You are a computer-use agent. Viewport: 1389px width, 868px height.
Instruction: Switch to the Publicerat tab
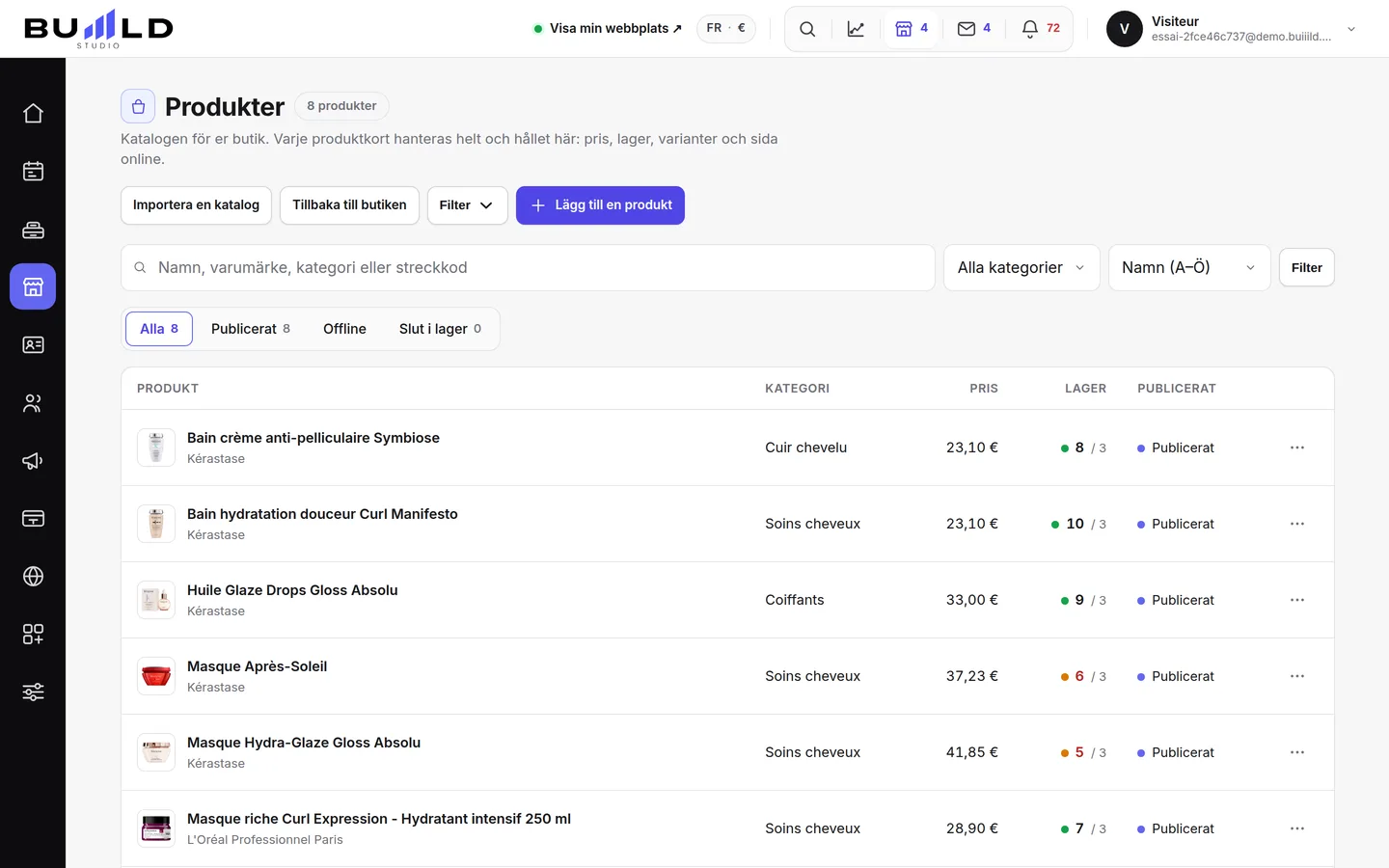pyautogui.click(x=251, y=329)
